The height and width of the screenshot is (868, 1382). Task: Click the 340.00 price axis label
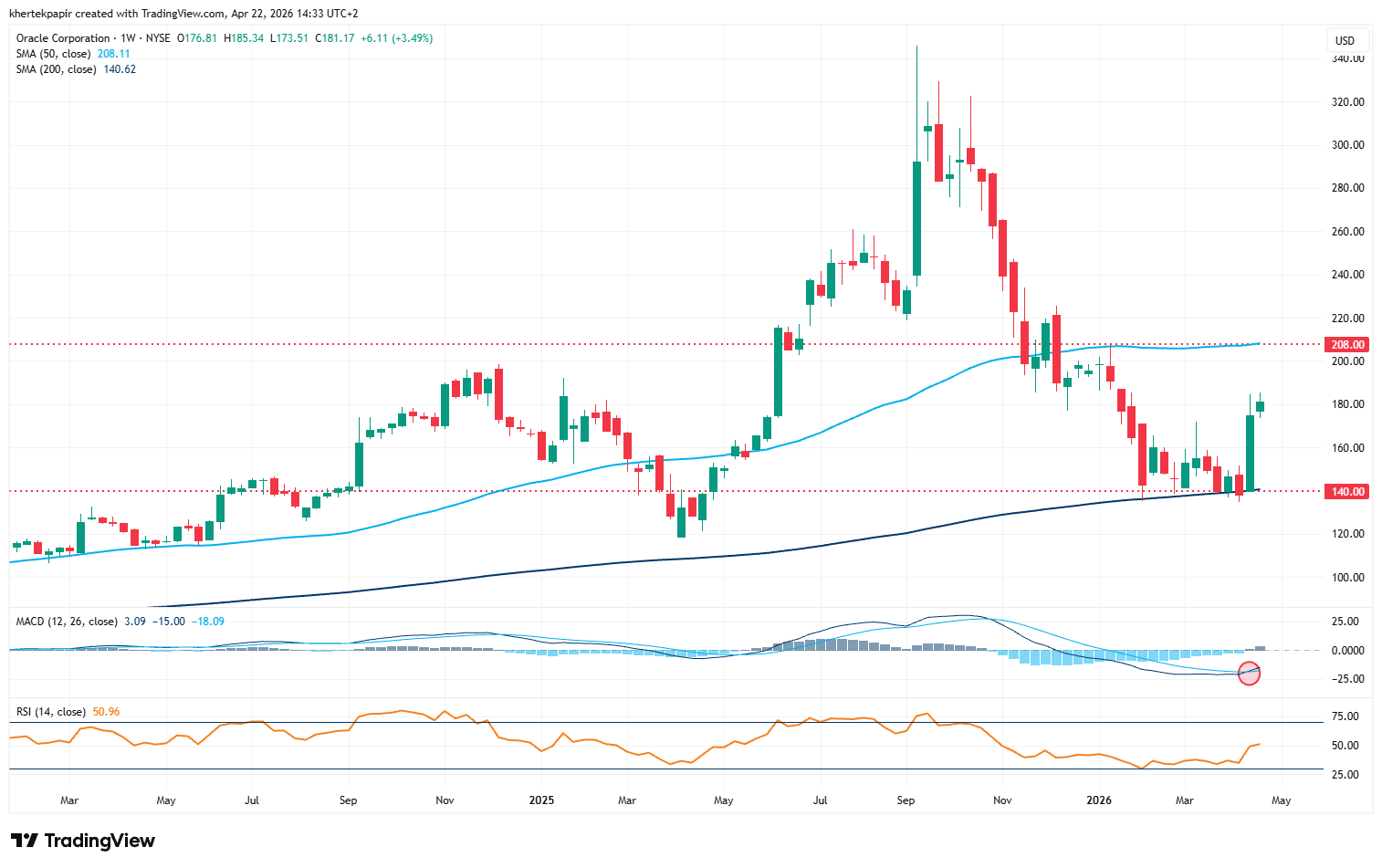pyautogui.click(x=1347, y=58)
